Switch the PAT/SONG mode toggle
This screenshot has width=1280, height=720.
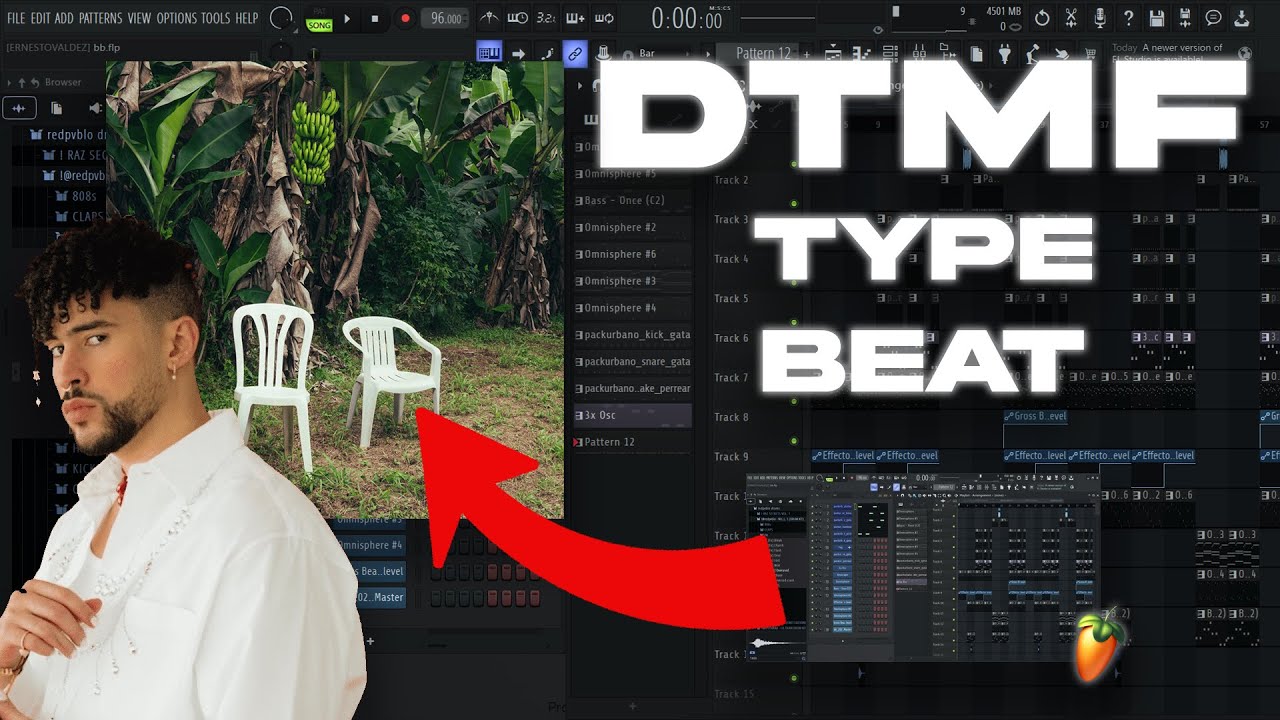[x=318, y=19]
